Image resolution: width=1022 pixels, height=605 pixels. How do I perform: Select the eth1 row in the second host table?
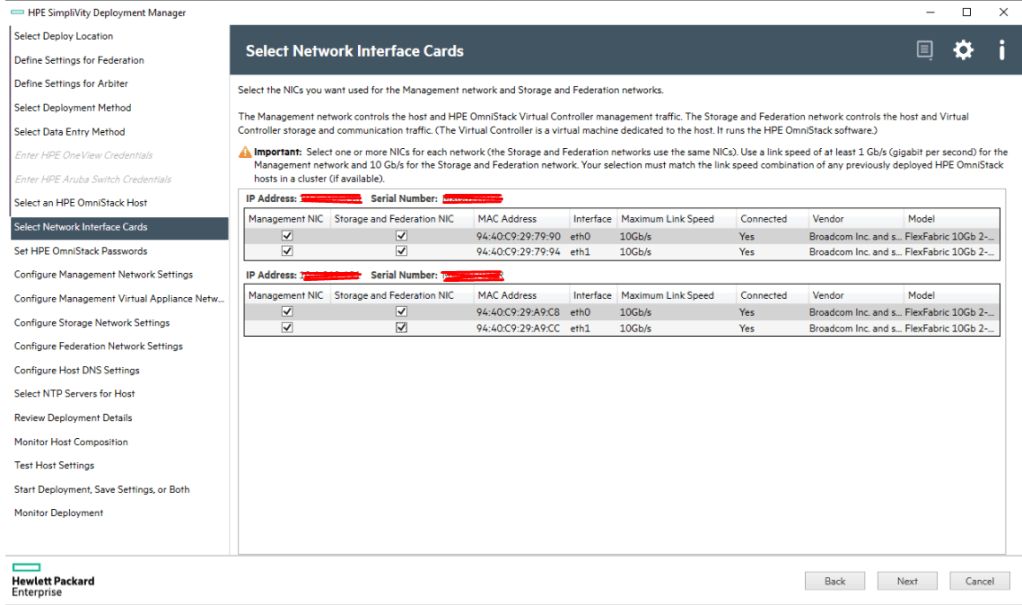[580, 328]
